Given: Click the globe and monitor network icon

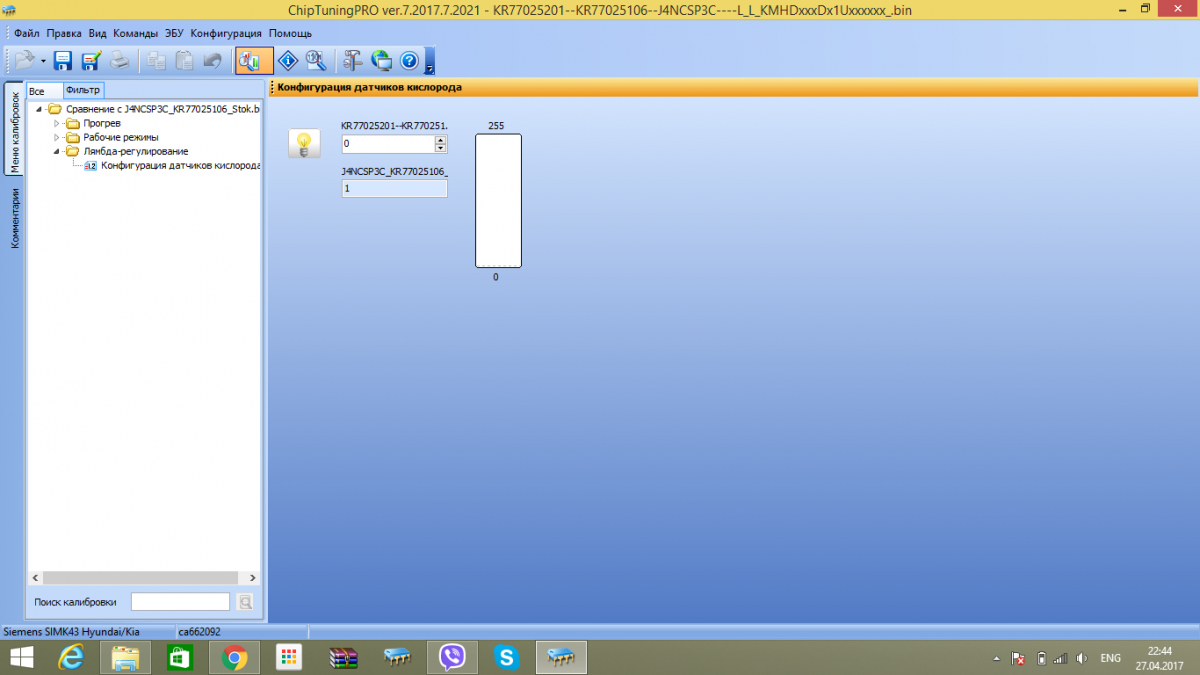Looking at the screenshot, I should [381, 61].
